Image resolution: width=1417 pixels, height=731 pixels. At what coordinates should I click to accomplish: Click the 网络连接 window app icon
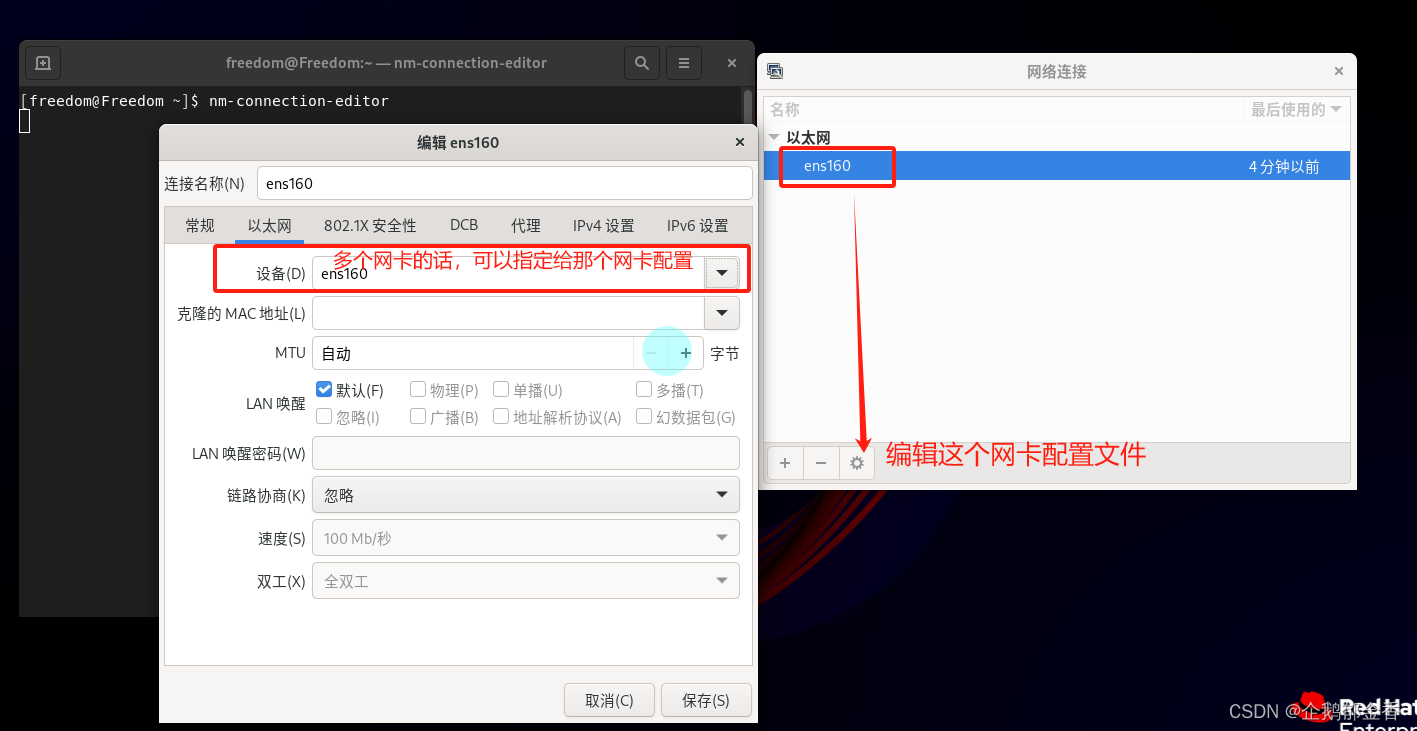click(x=774, y=71)
